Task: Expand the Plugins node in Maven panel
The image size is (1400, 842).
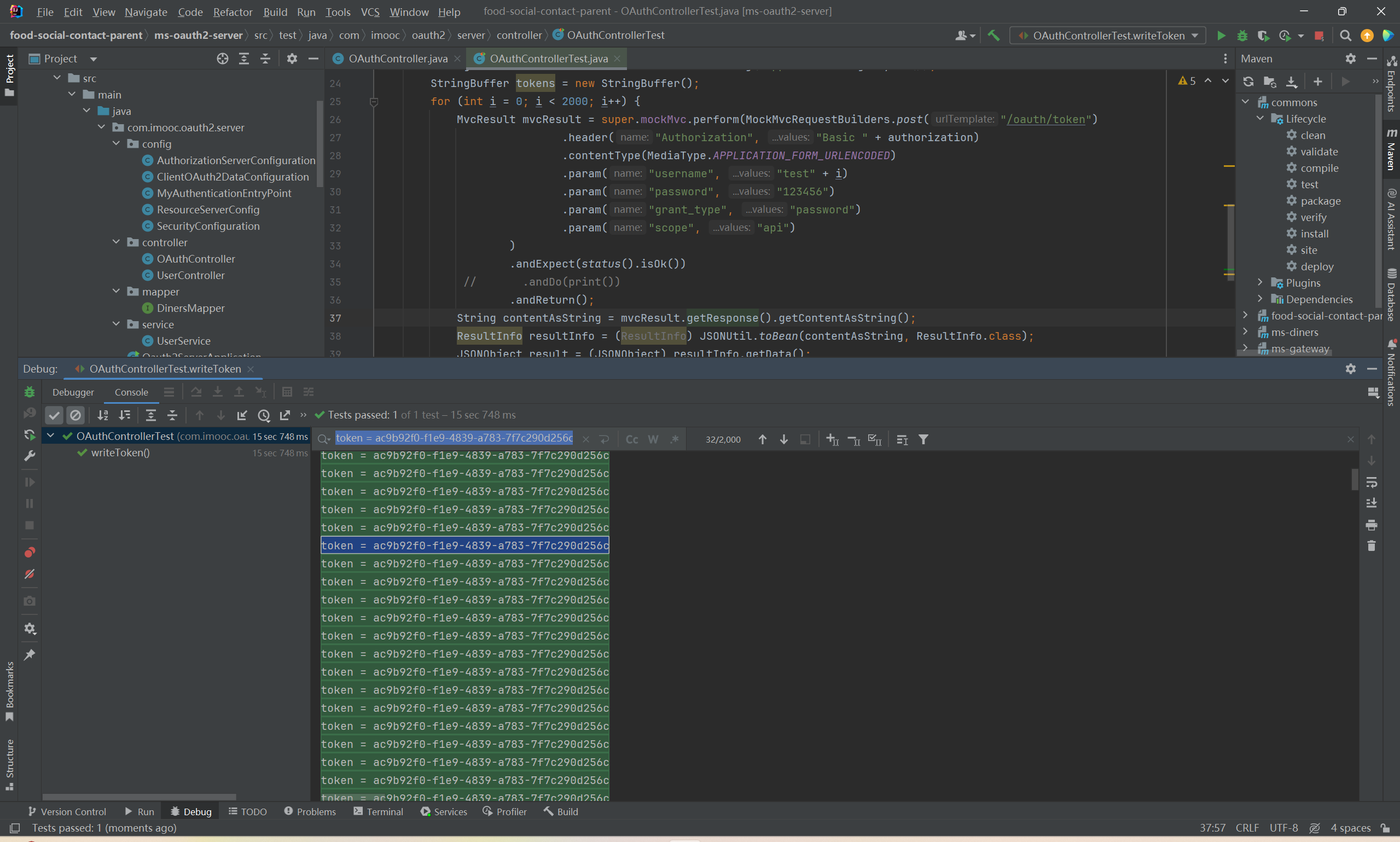Action: coord(1260,282)
